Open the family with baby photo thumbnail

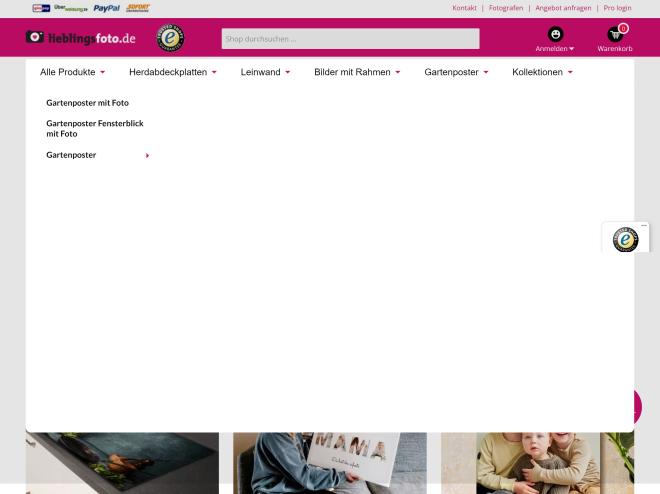click(538, 463)
